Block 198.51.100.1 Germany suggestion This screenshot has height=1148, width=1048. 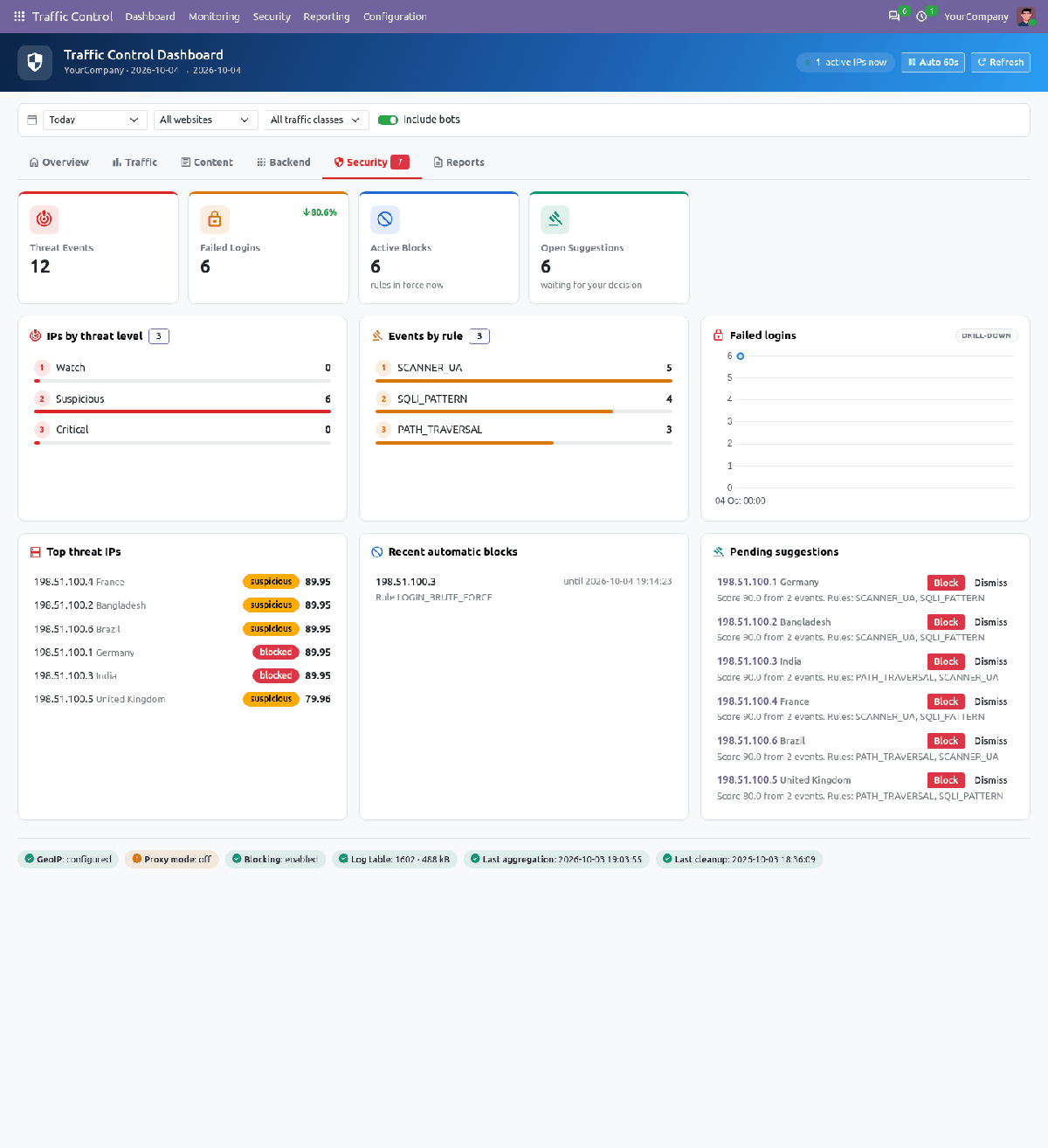946,583
